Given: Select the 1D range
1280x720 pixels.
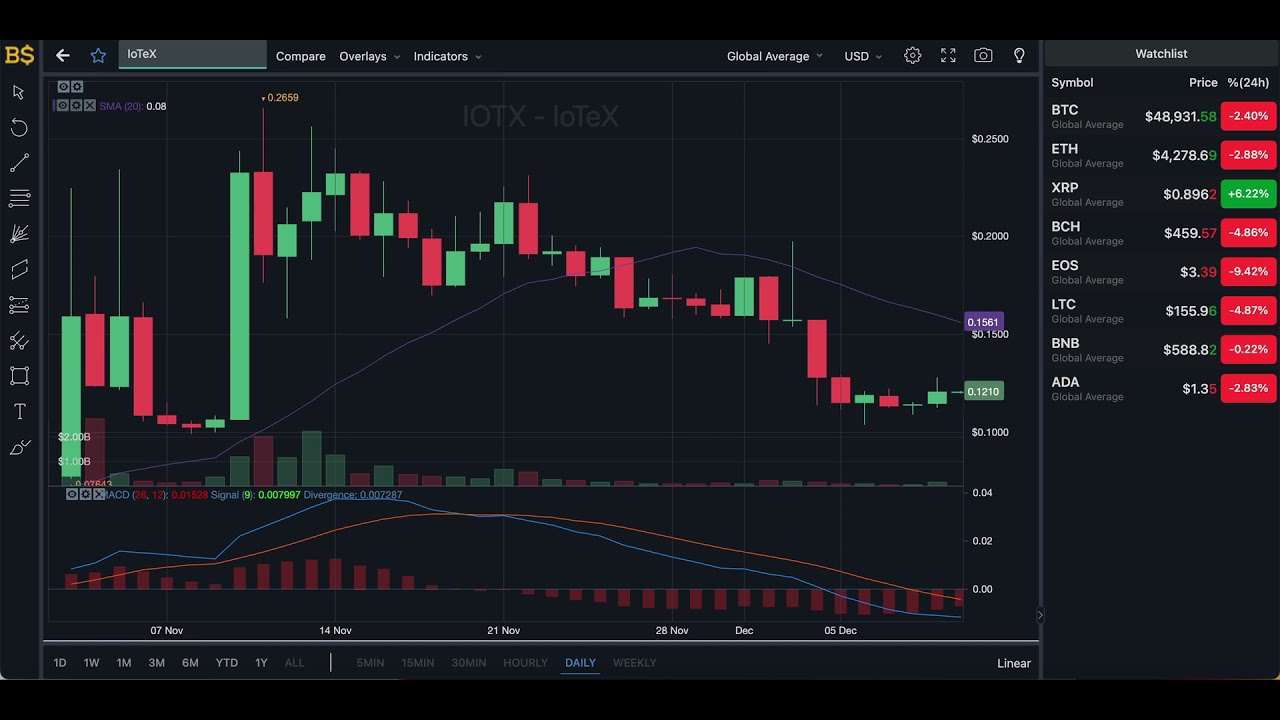Looking at the screenshot, I should point(60,663).
